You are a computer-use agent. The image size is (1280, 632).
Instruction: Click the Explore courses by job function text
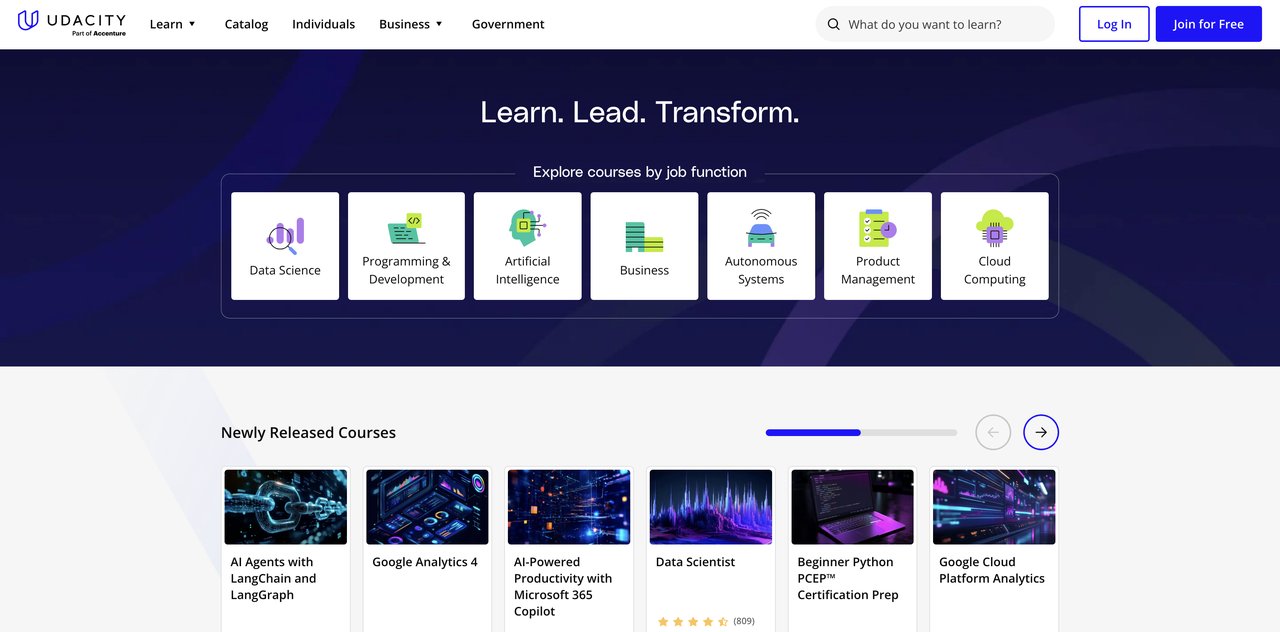(640, 172)
